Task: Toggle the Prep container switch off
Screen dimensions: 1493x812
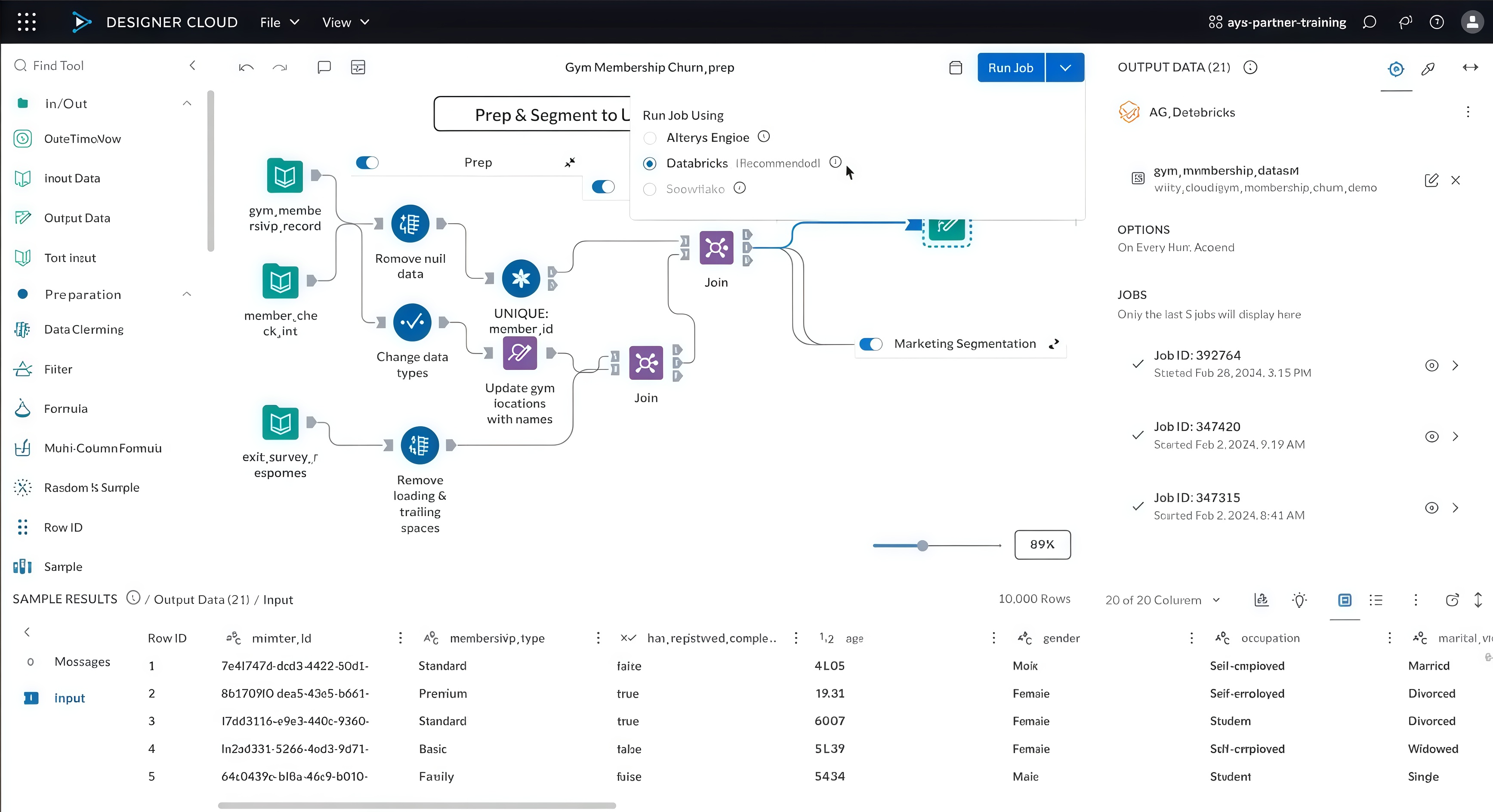Action: pos(367,163)
